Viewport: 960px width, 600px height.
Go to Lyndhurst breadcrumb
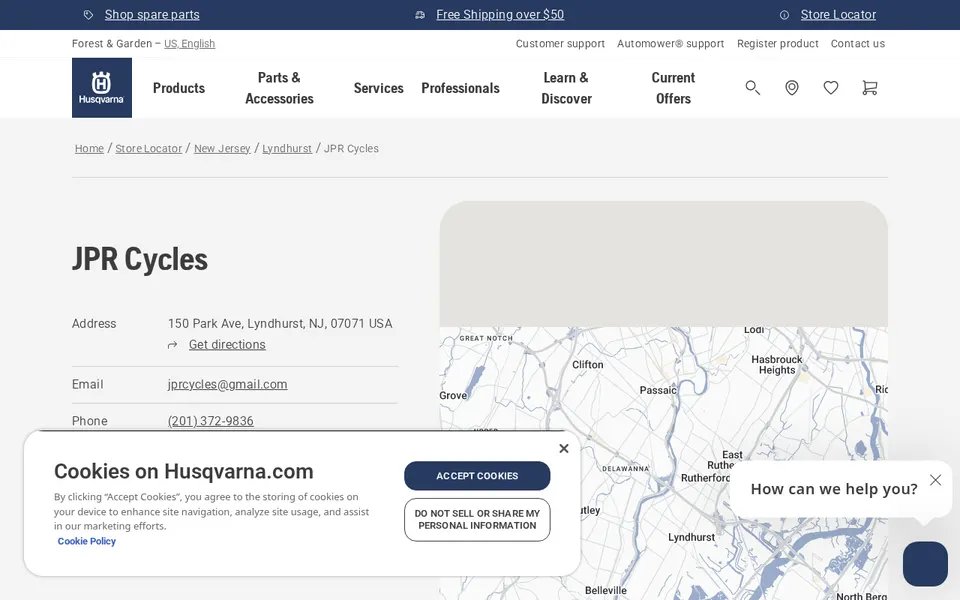(x=287, y=149)
